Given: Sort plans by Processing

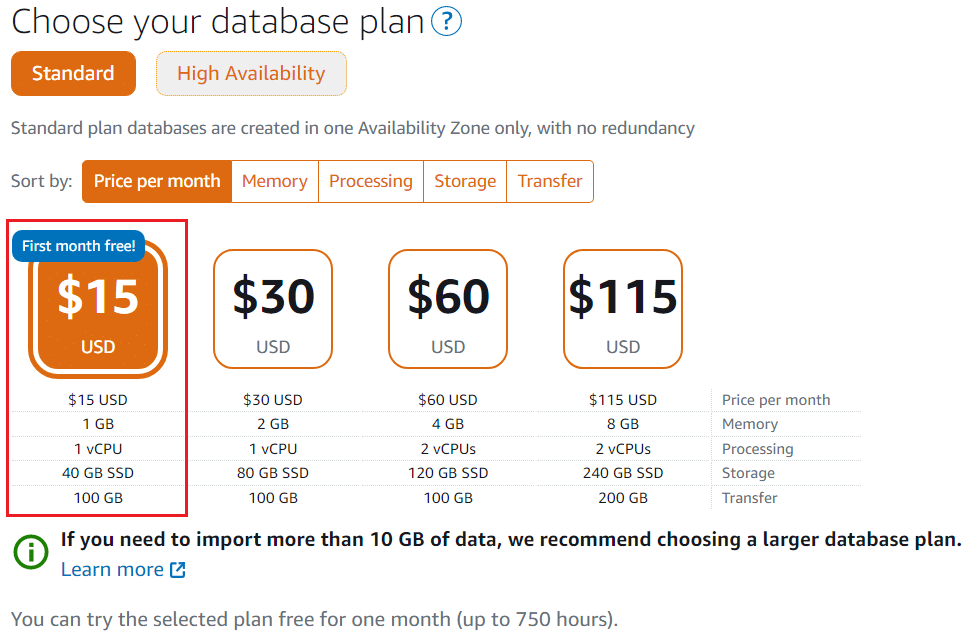Looking at the screenshot, I should coord(371,181).
